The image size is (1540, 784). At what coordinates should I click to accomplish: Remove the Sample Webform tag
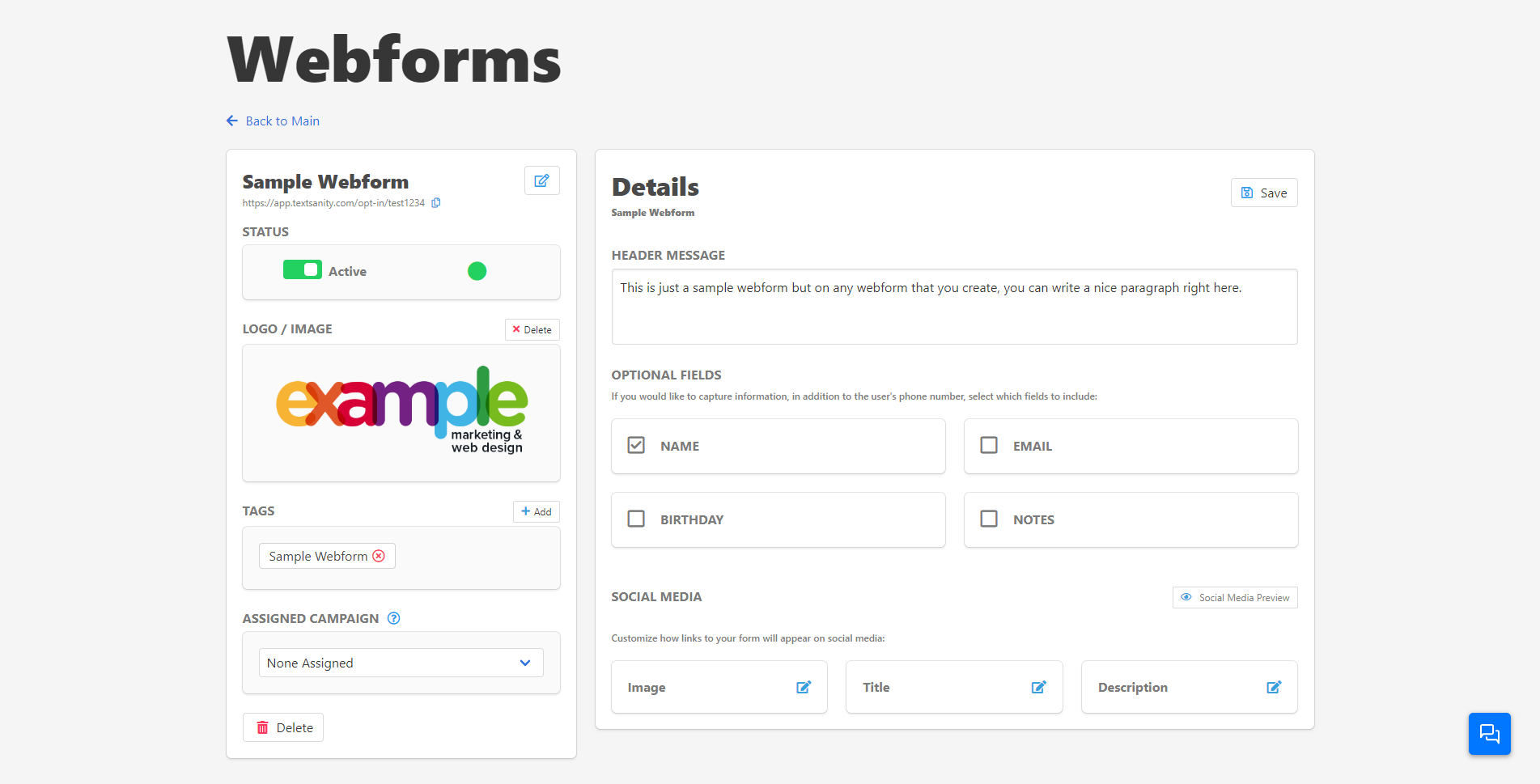(x=379, y=556)
